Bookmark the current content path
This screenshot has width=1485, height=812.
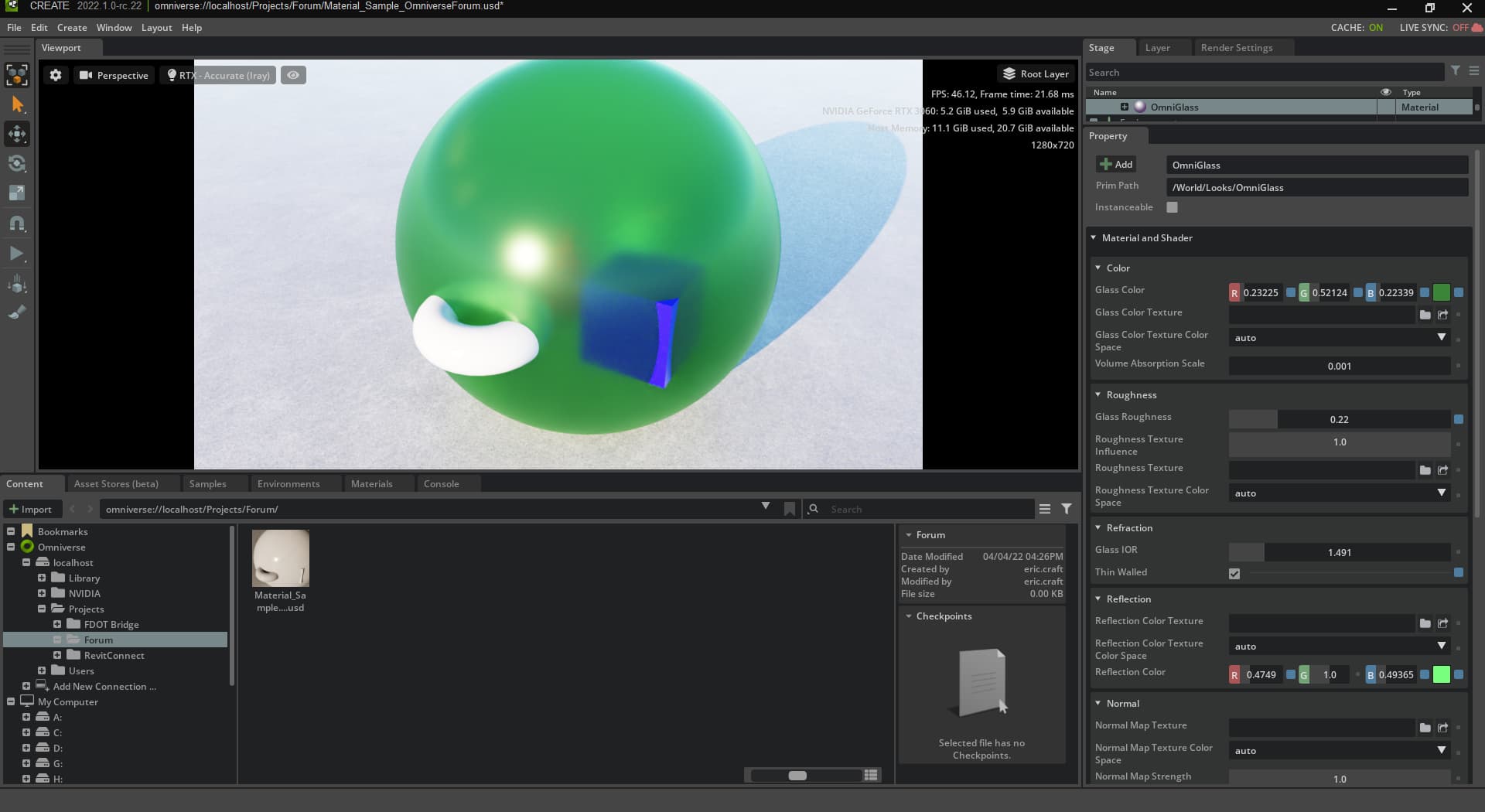tap(790, 509)
